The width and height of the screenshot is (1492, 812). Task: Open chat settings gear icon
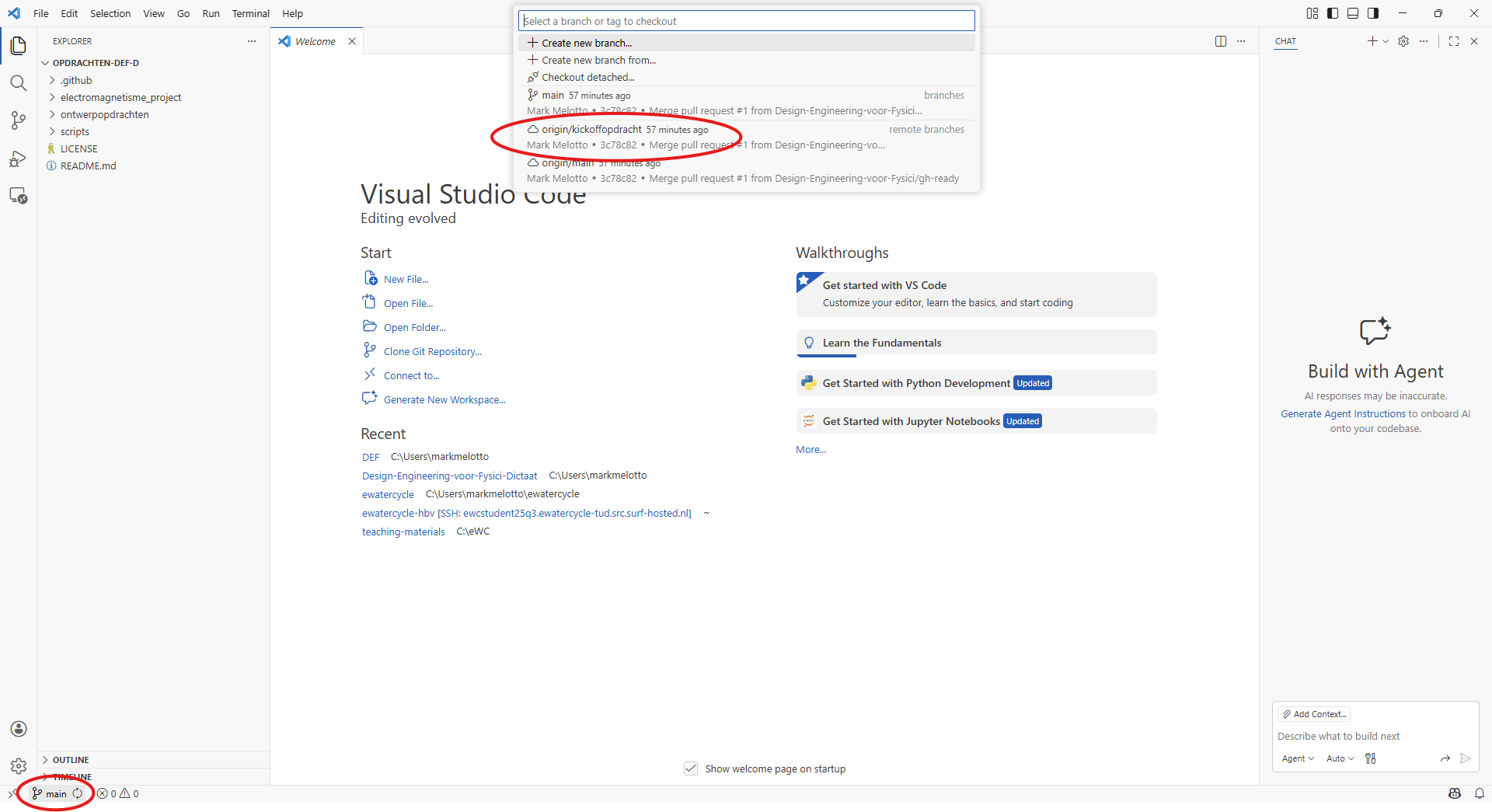click(1403, 41)
